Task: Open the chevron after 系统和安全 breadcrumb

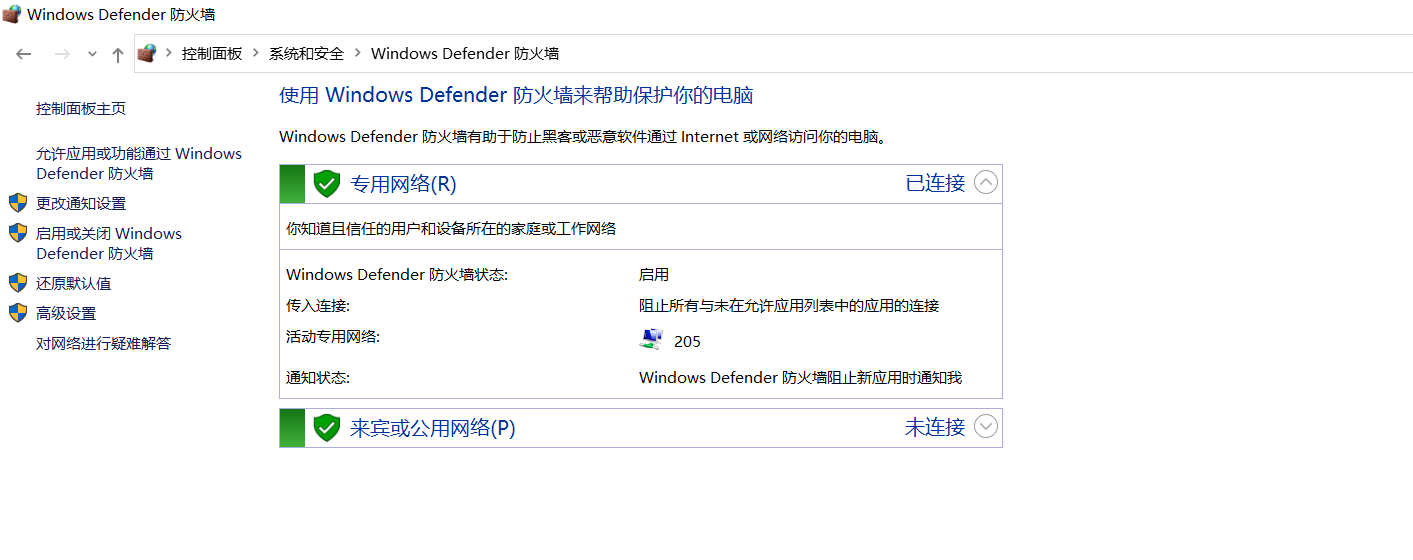Action: coord(357,54)
